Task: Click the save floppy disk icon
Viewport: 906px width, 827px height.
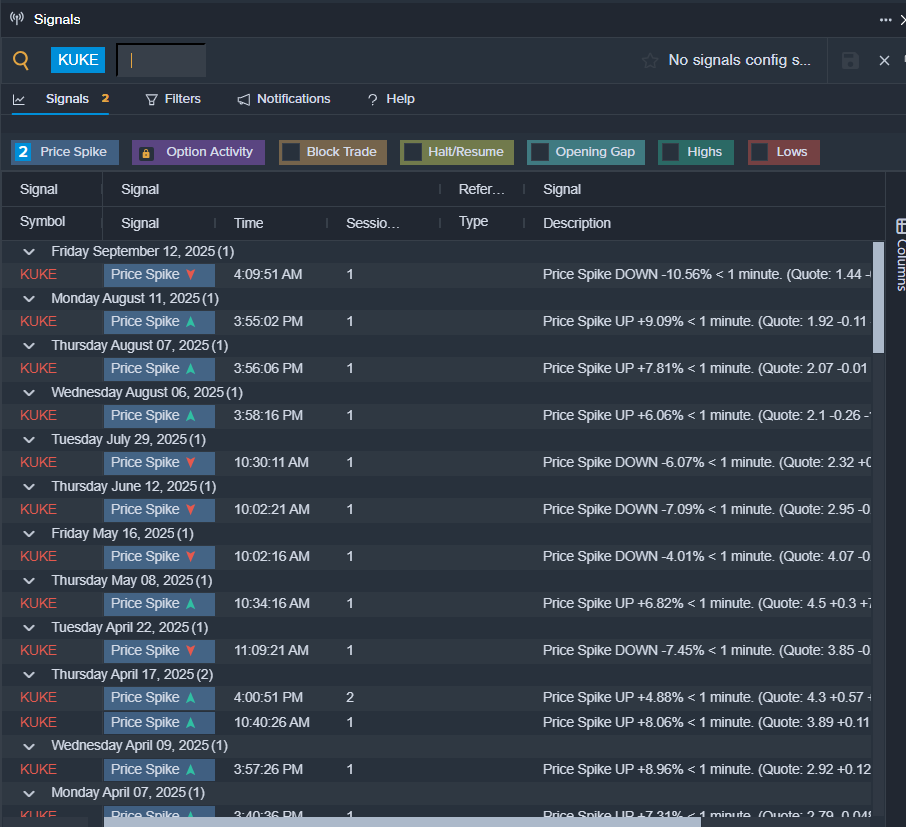Action: [x=850, y=61]
